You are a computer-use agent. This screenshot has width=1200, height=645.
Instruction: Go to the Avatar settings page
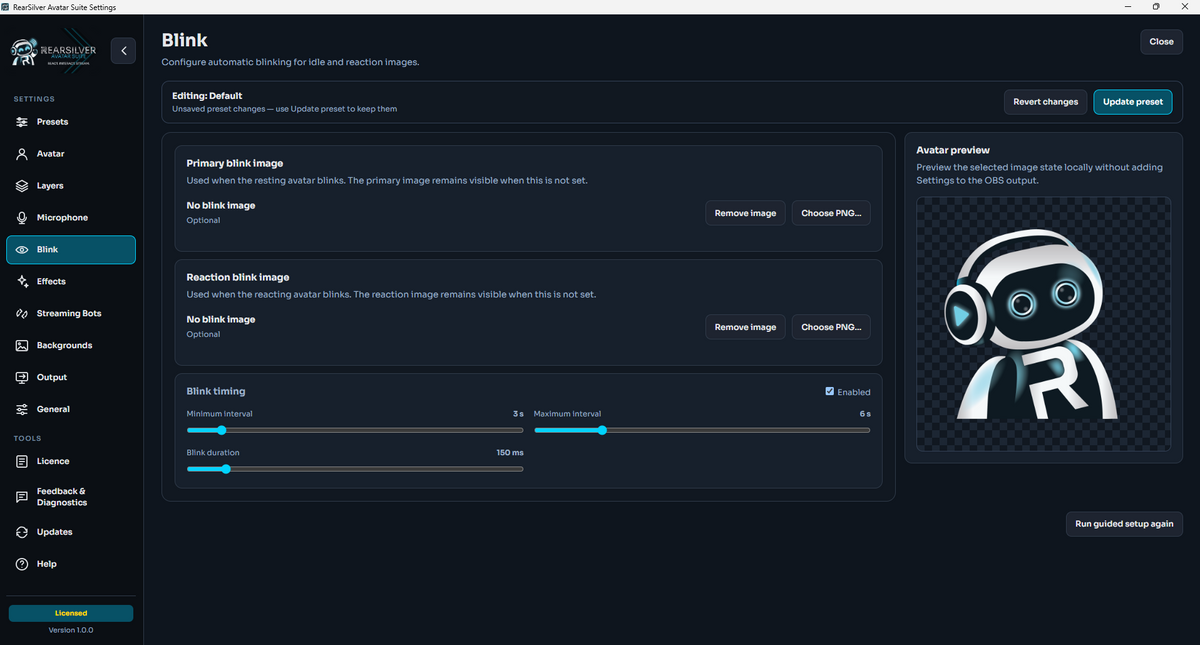coord(71,154)
